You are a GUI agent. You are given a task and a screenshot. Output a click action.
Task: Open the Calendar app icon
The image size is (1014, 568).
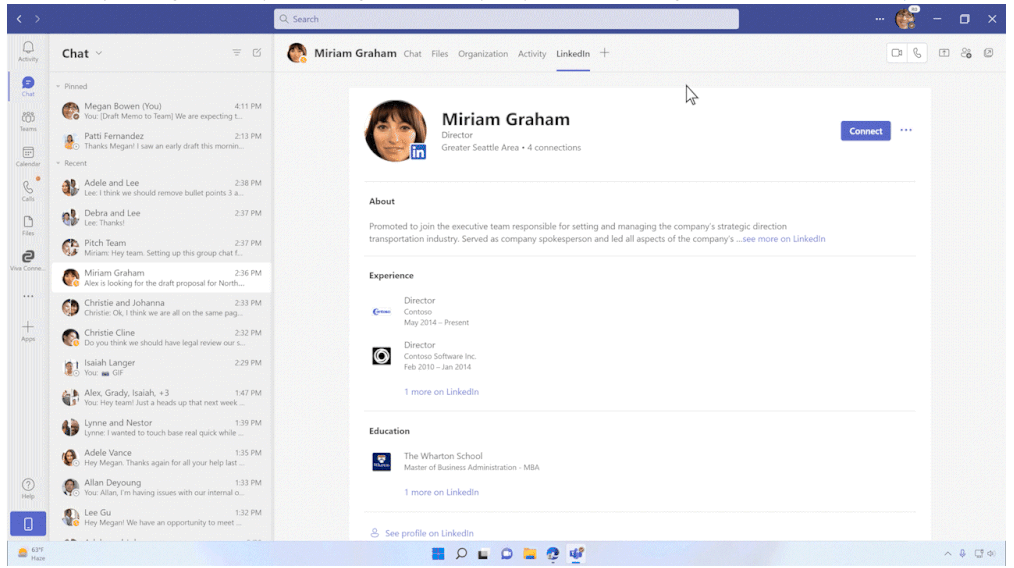(x=28, y=156)
